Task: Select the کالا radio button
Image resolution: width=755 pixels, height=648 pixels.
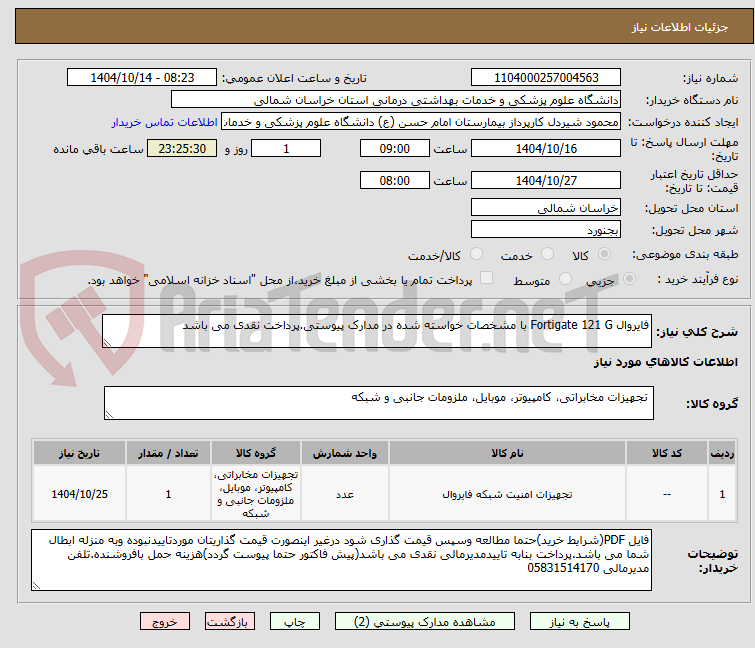Action: click(x=605, y=254)
